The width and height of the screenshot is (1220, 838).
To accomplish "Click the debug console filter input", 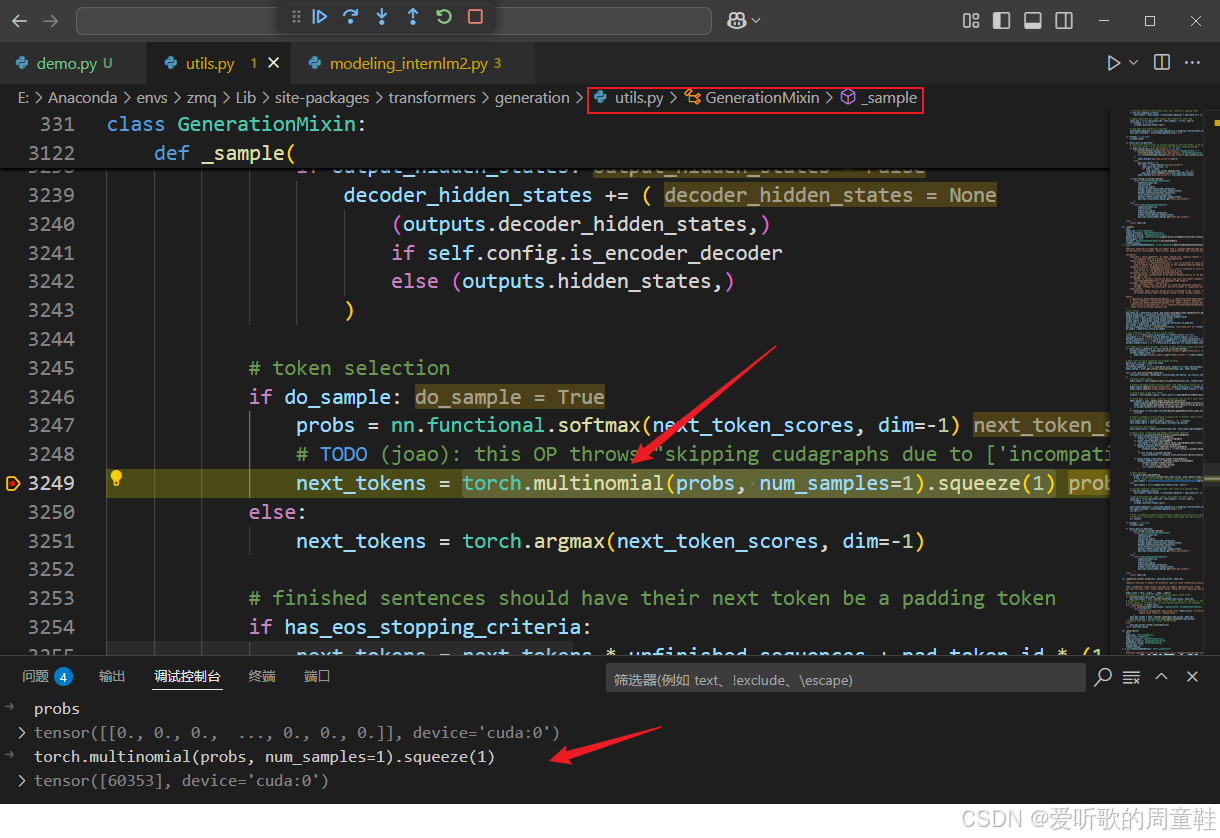I will tap(845, 679).
